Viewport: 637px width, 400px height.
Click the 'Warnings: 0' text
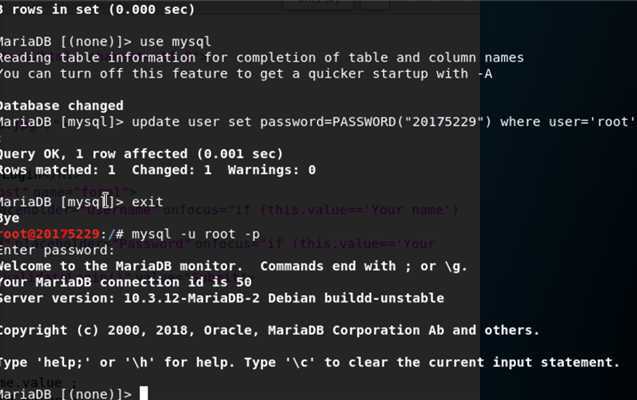(x=271, y=170)
